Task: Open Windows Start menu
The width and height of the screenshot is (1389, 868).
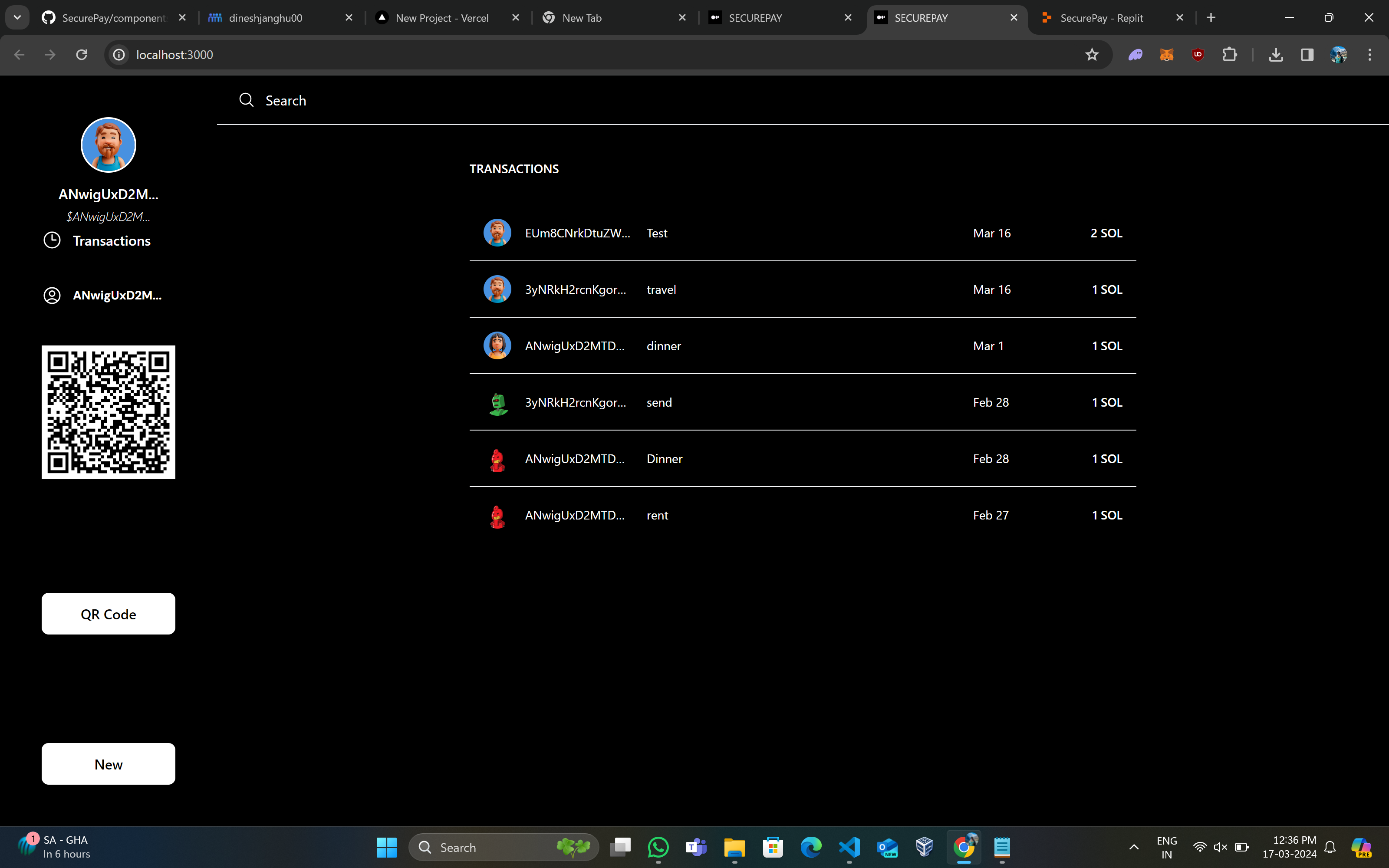Action: [x=386, y=847]
